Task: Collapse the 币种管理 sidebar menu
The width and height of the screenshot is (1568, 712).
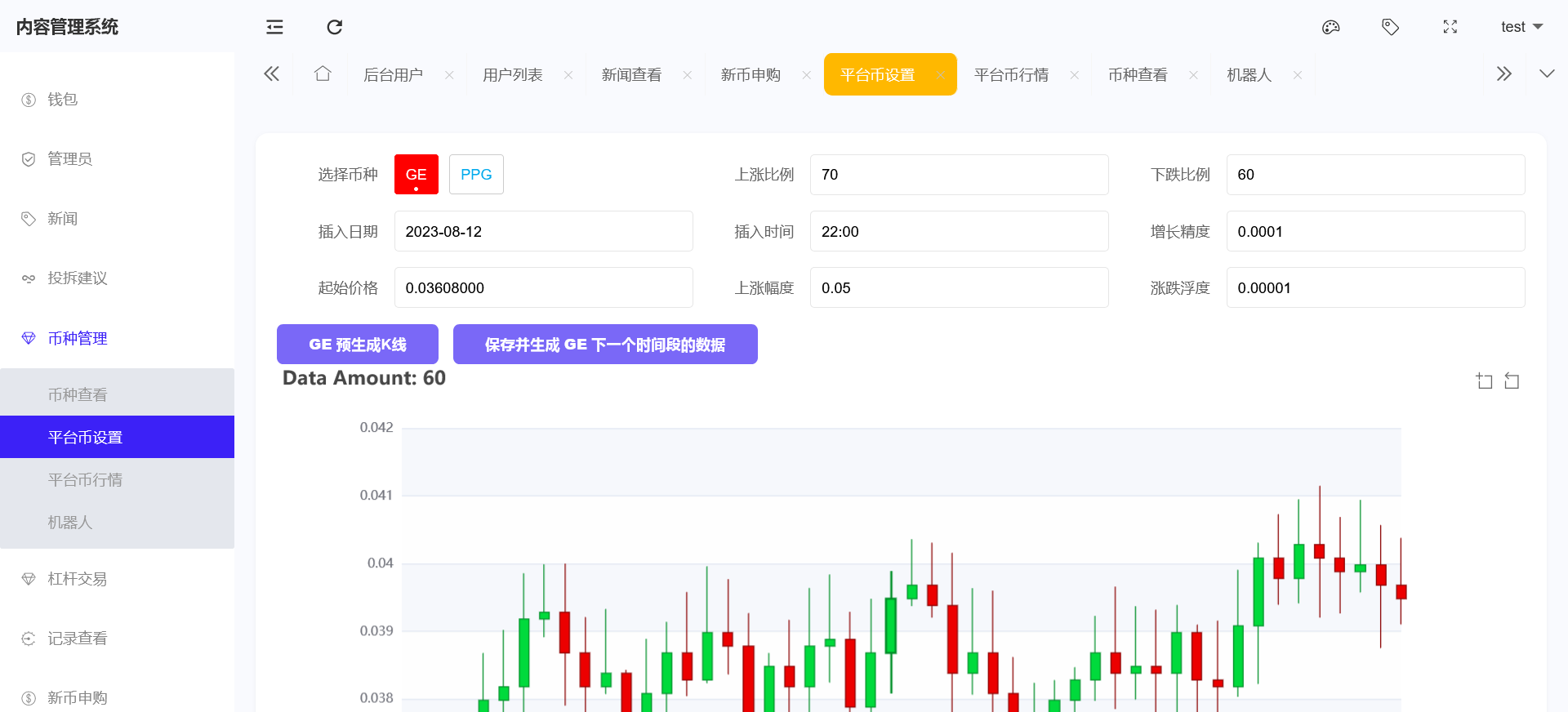Action: [x=77, y=338]
